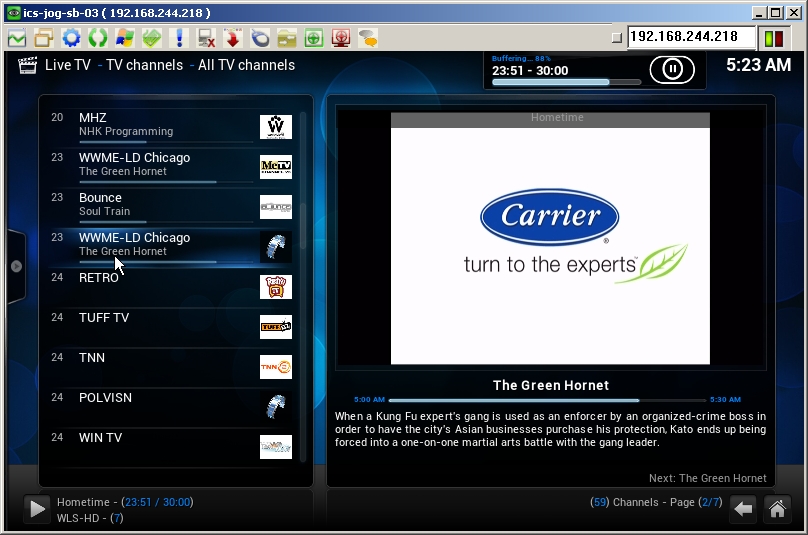The width and height of the screenshot is (808, 535).
Task: Click the Live TV clapperboard icon
Action: pos(27,65)
